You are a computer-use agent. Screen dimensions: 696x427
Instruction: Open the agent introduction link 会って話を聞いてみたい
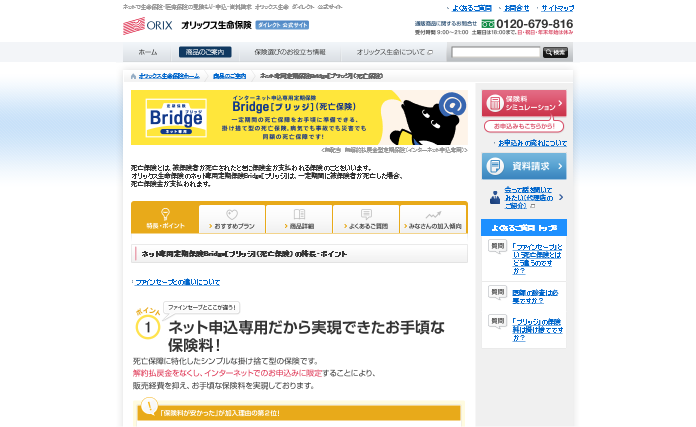pyautogui.click(x=529, y=198)
